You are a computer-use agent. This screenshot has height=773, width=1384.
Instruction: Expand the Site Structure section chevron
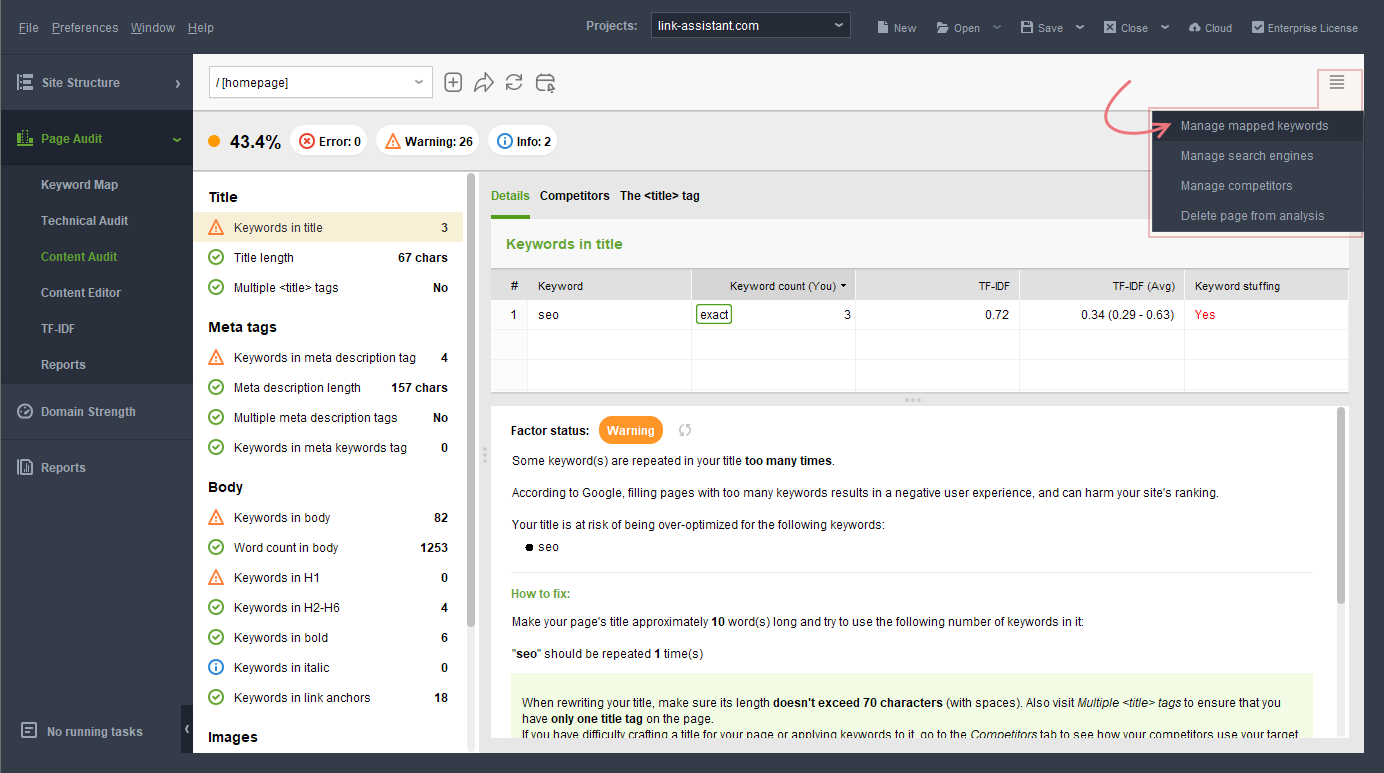pos(177,83)
